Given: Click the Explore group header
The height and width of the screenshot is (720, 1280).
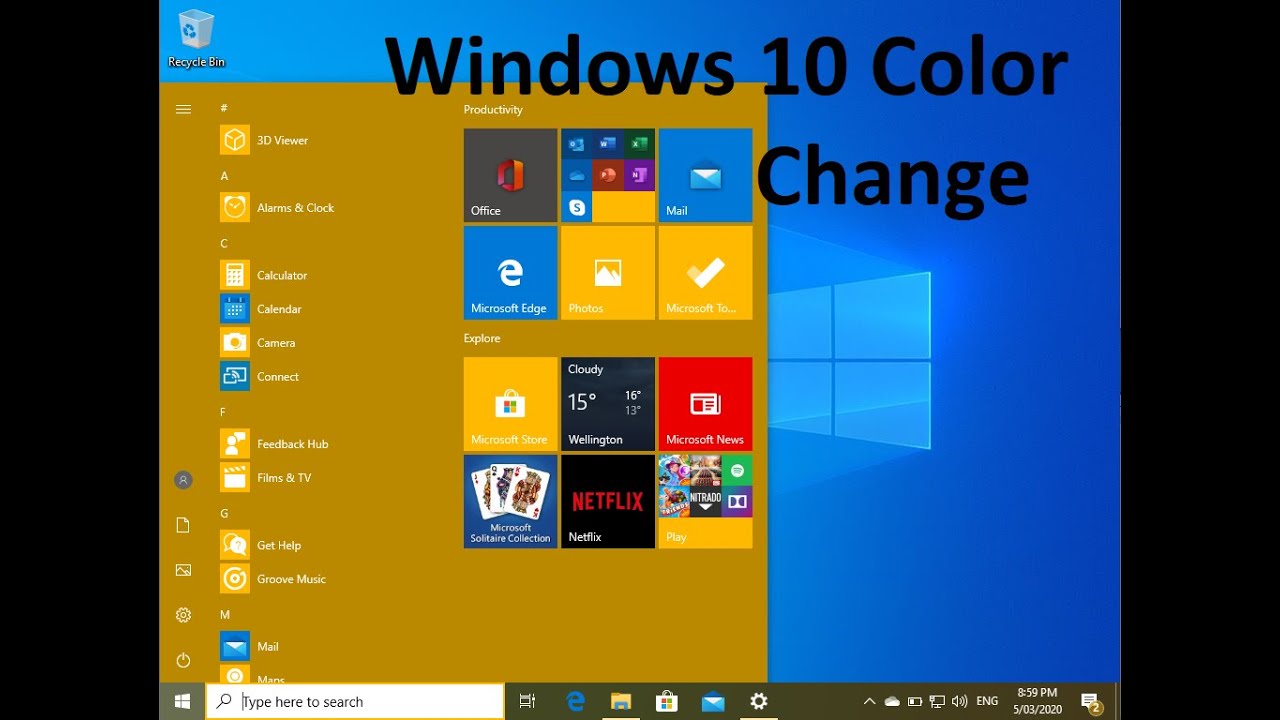Looking at the screenshot, I should (481, 339).
